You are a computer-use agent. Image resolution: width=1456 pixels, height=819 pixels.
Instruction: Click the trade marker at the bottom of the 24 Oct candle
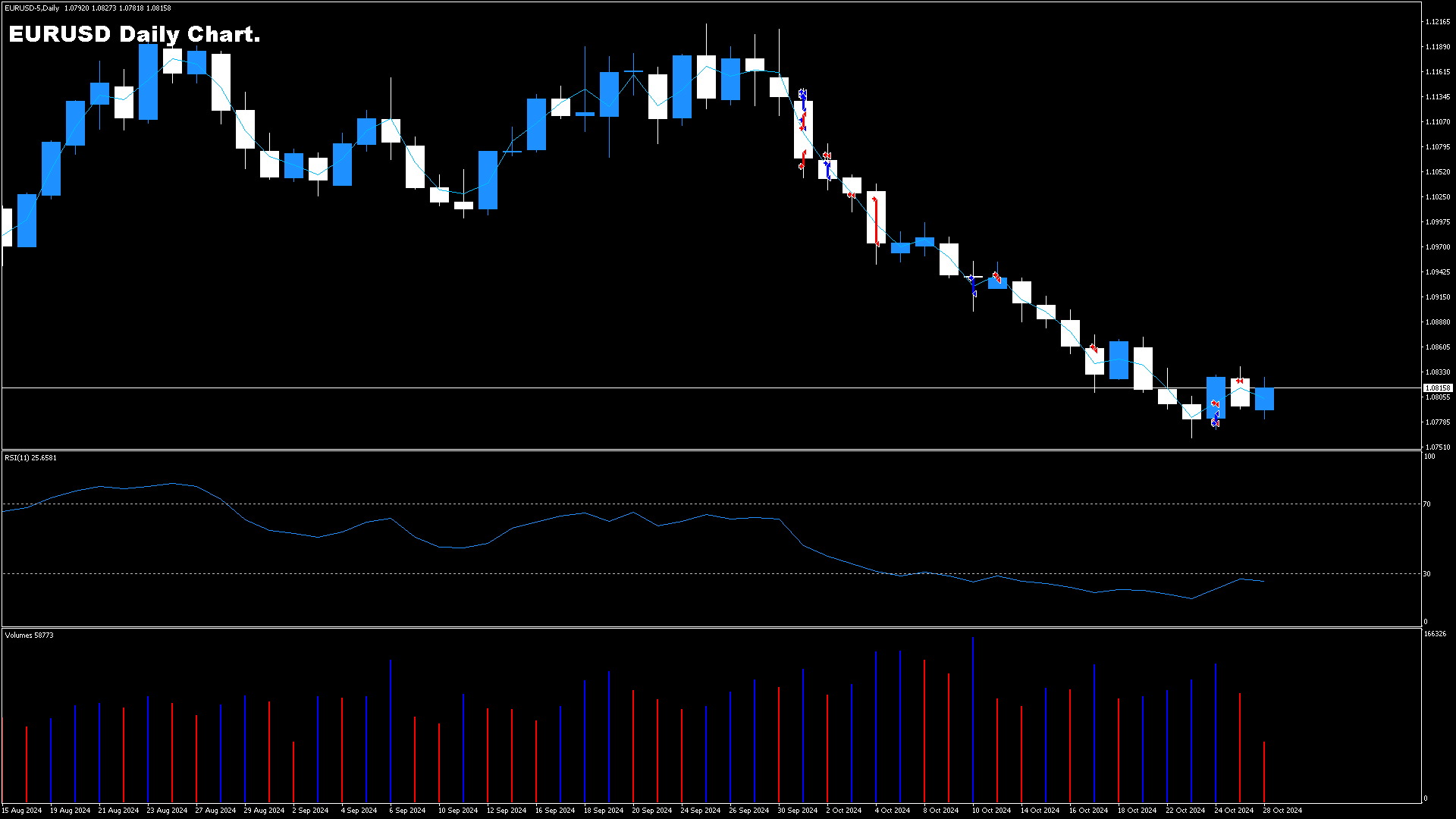point(1215,422)
